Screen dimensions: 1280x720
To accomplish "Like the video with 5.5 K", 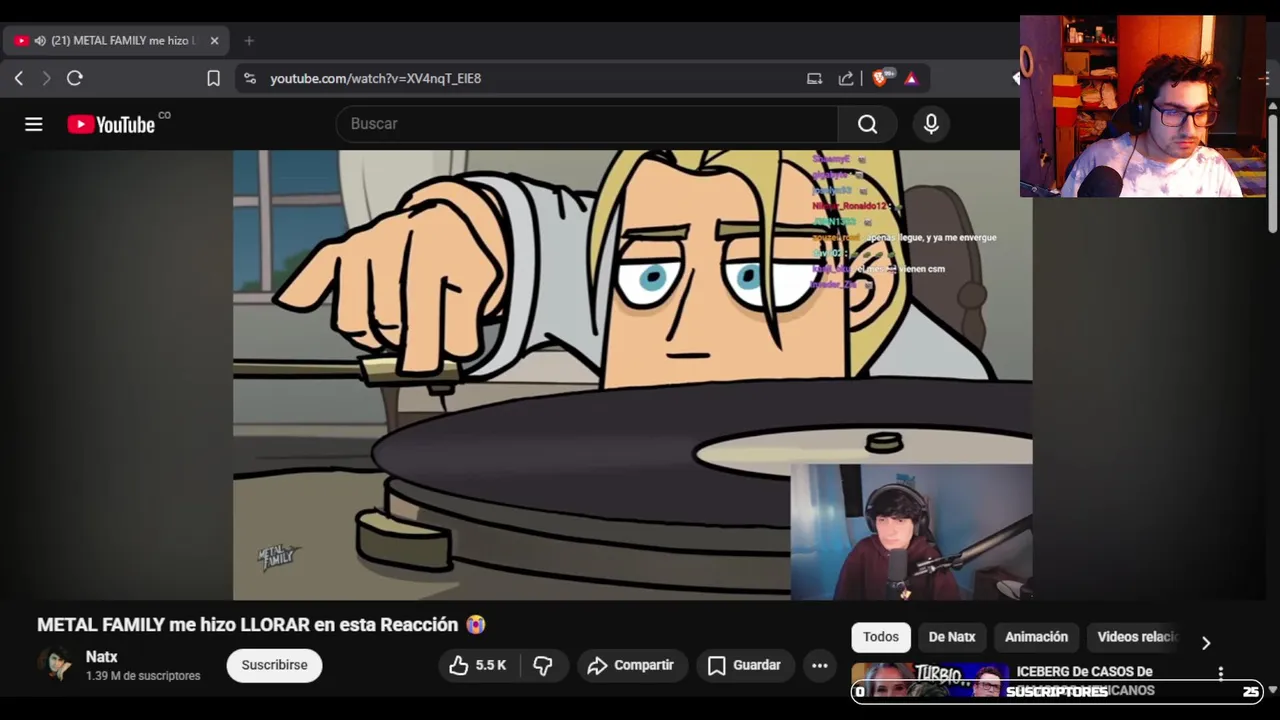I will tap(478, 665).
